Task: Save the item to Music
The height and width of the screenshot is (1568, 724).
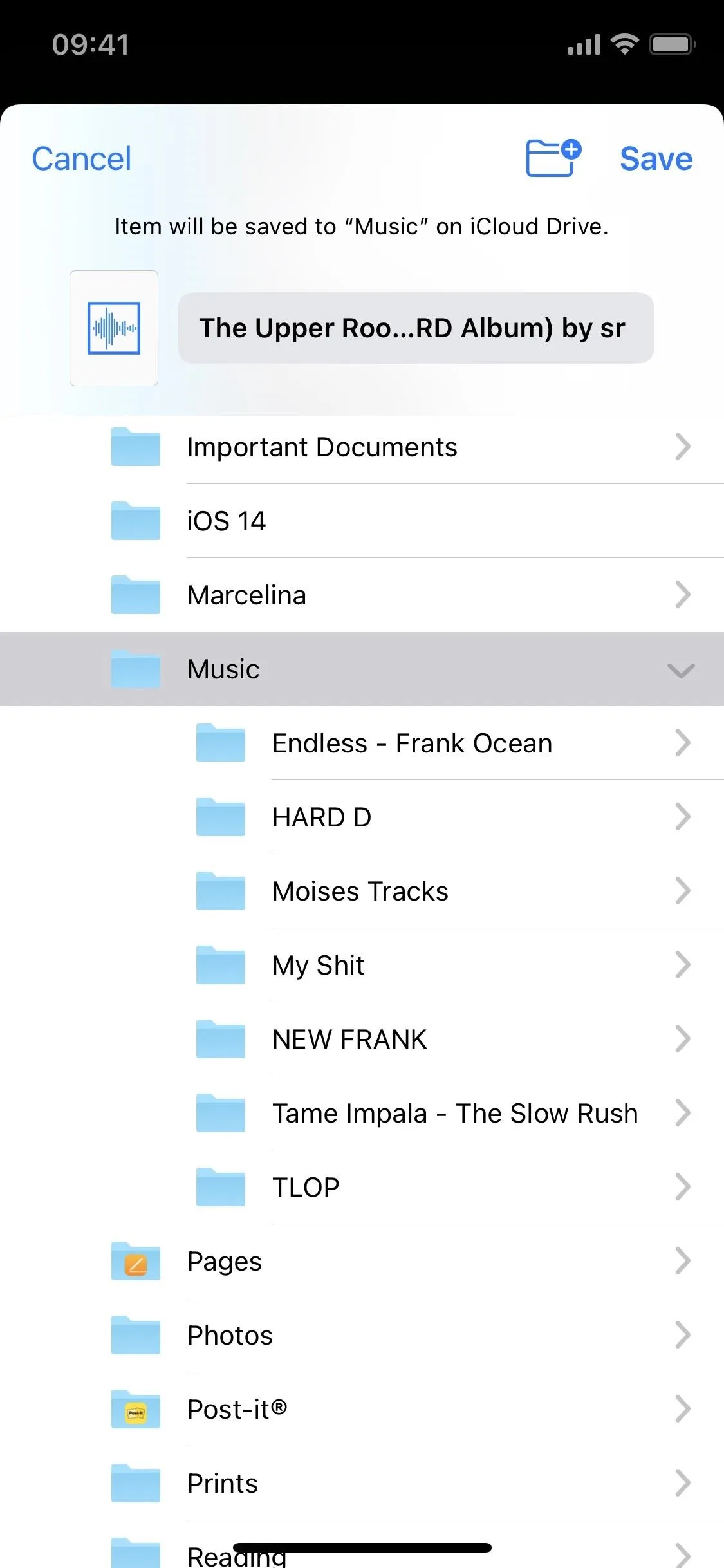Action: pos(656,158)
